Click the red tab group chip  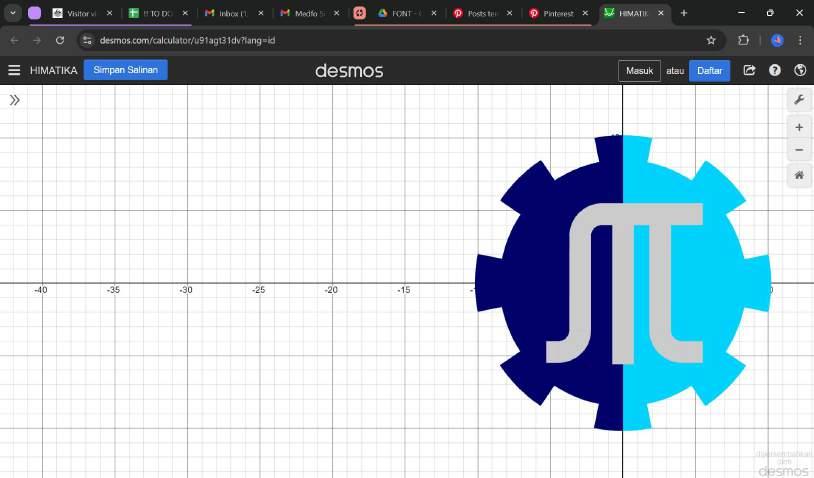(360, 13)
